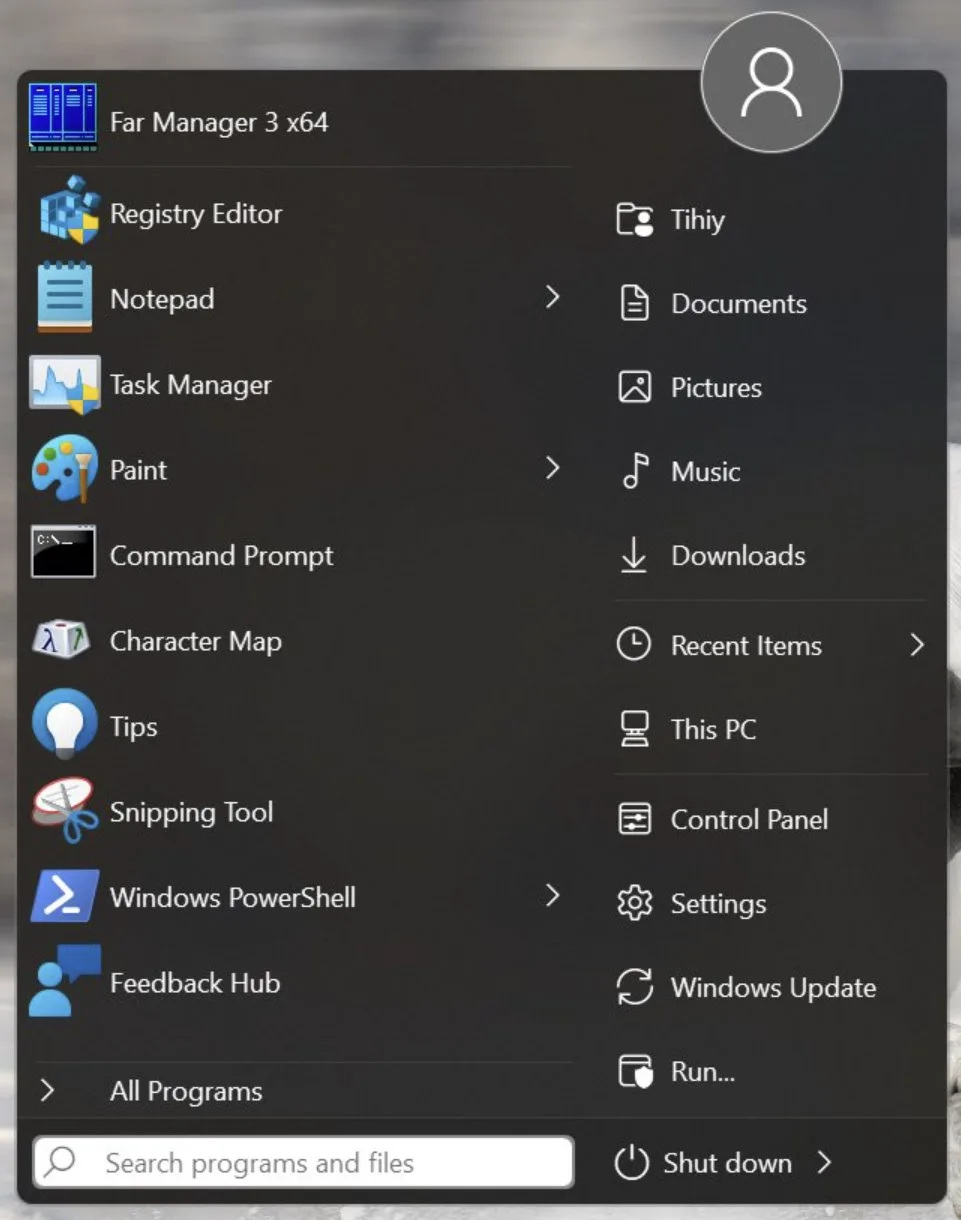Click the Notepad text label
The width and height of the screenshot is (961, 1220).
point(162,299)
